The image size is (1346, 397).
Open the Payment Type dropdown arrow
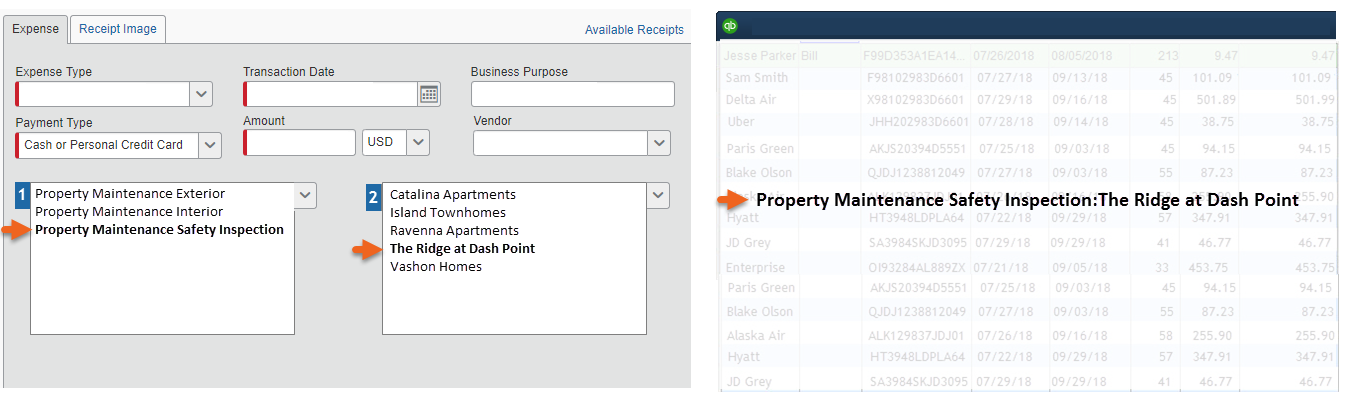coord(210,145)
